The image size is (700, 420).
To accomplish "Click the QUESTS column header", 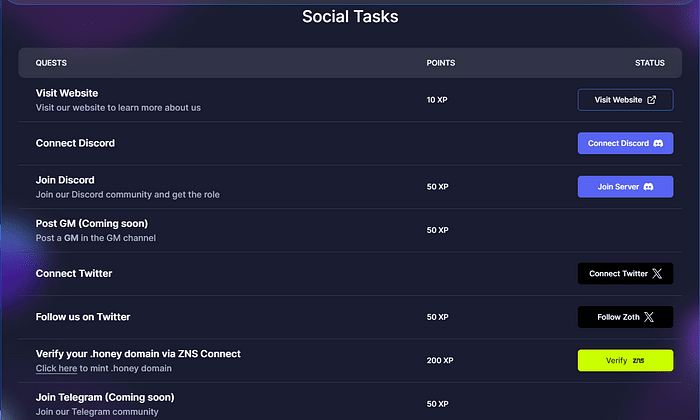I will (x=52, y=63).
